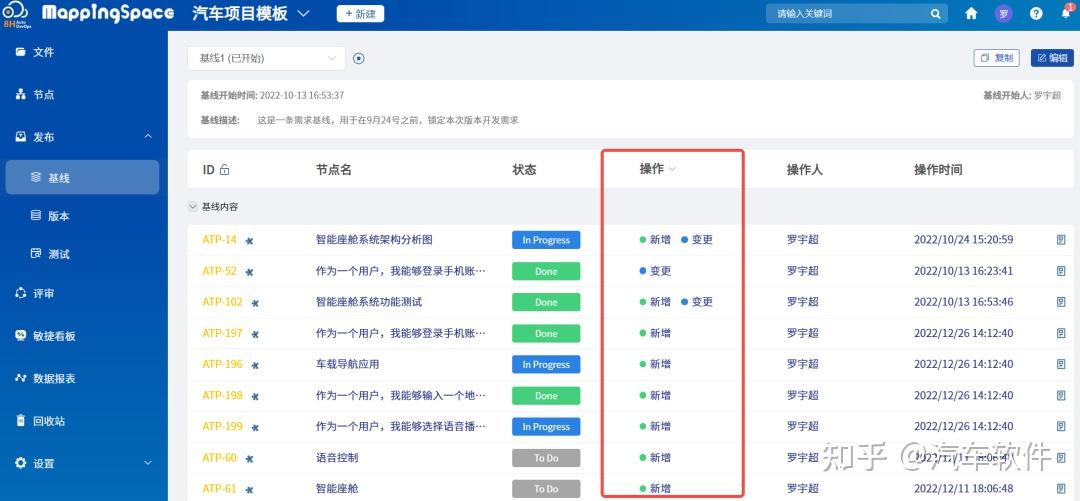Screen dimensions: 1080x501
Task: Open detail document icon for ATP-199 row
Action: click(1061, 427)
